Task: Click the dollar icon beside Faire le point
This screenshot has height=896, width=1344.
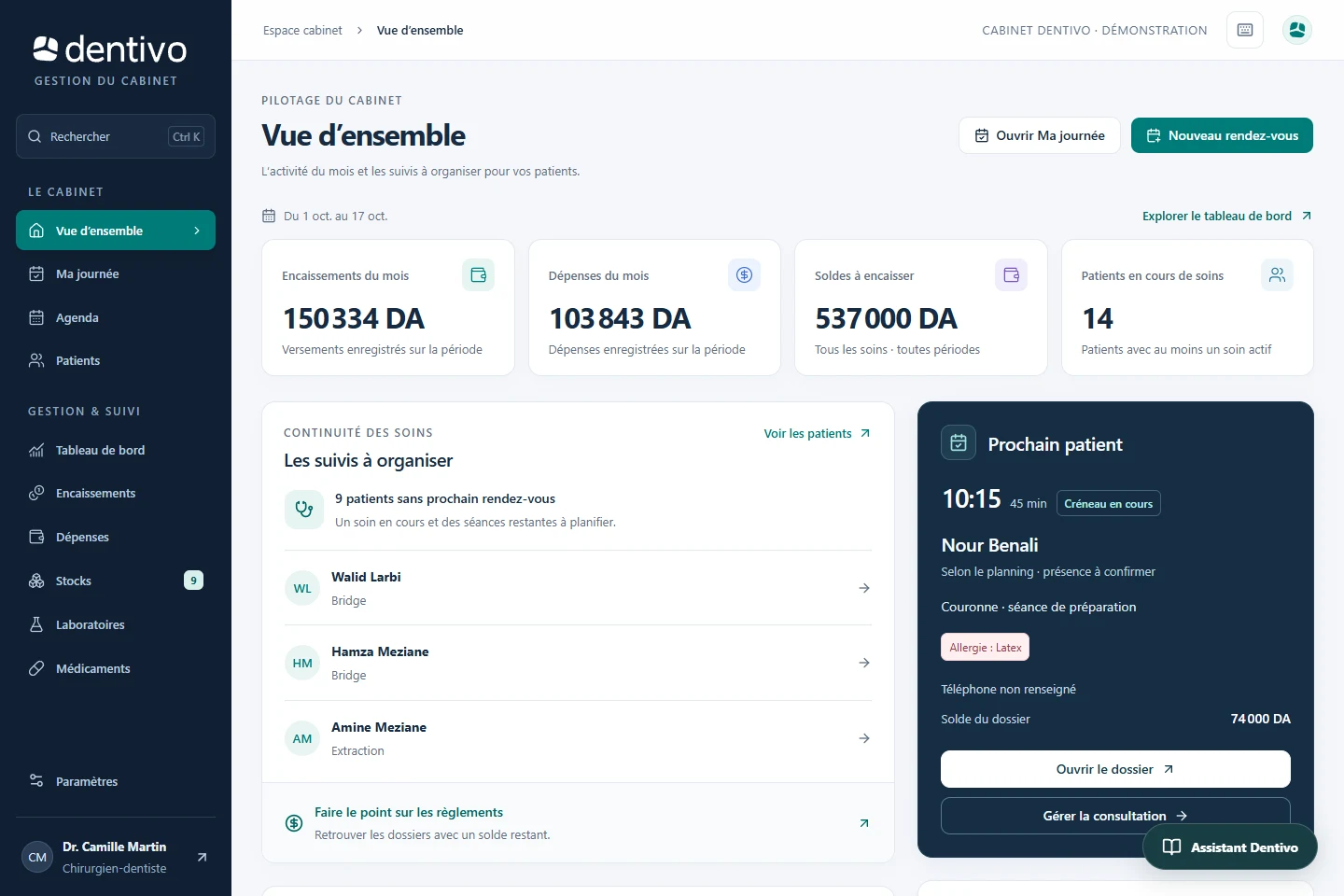Action: (294, 823)
